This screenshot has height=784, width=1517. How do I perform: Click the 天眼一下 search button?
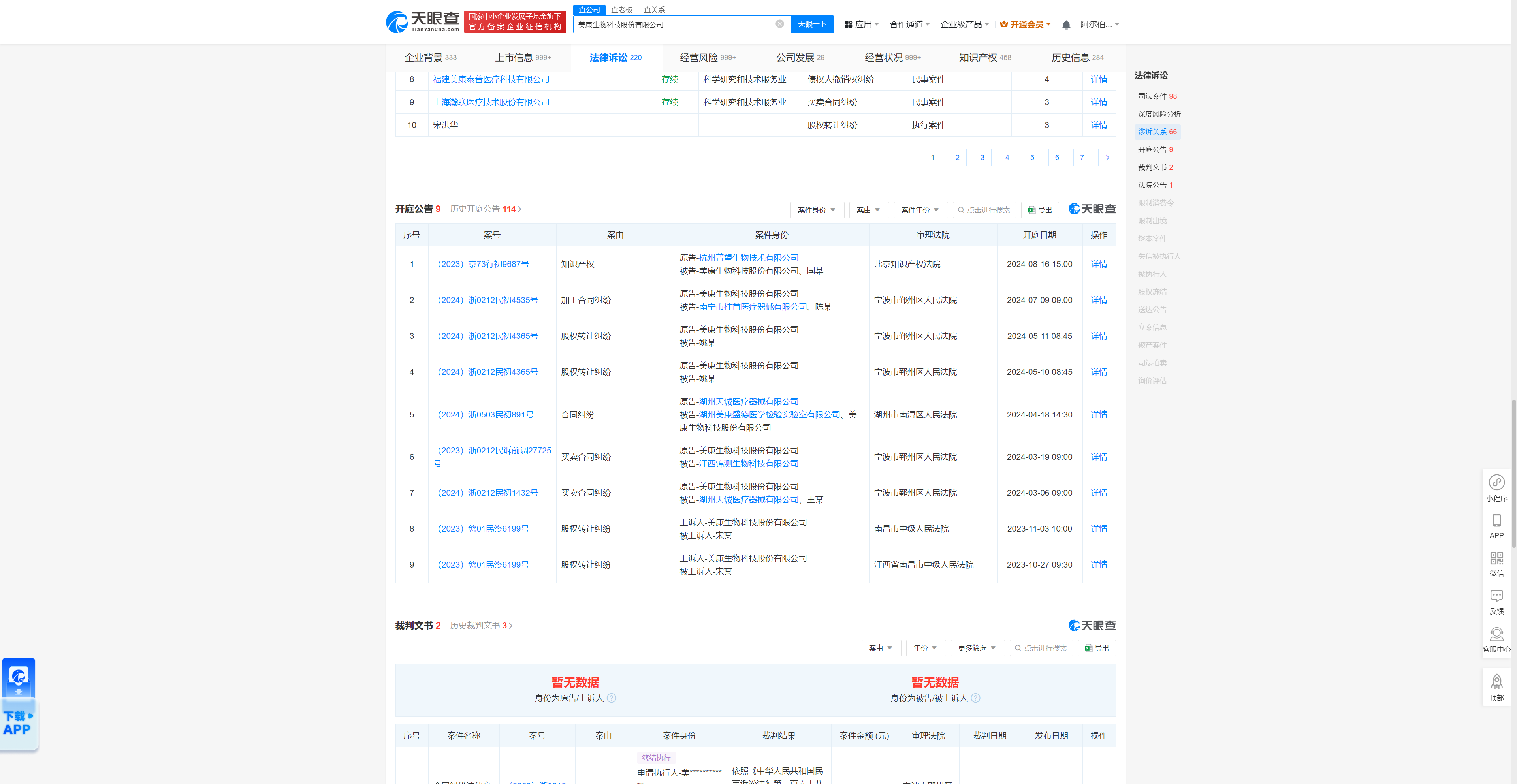[812, 24]
